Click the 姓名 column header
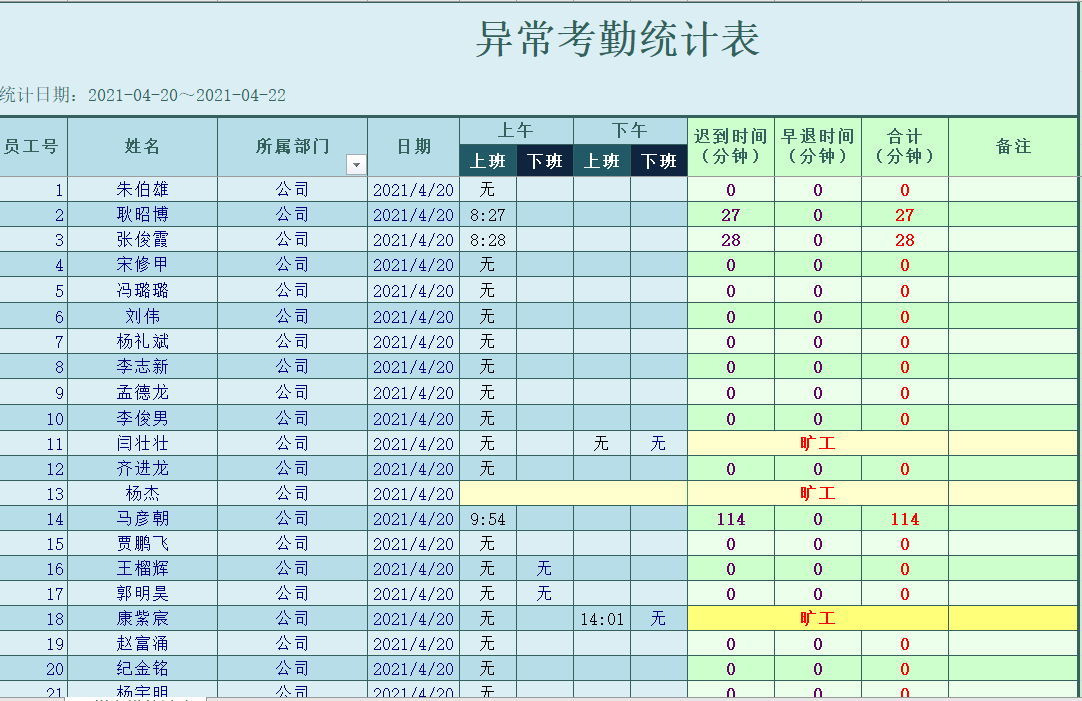Viewport: 1082px width, 701px height. [x=143, y=146]
